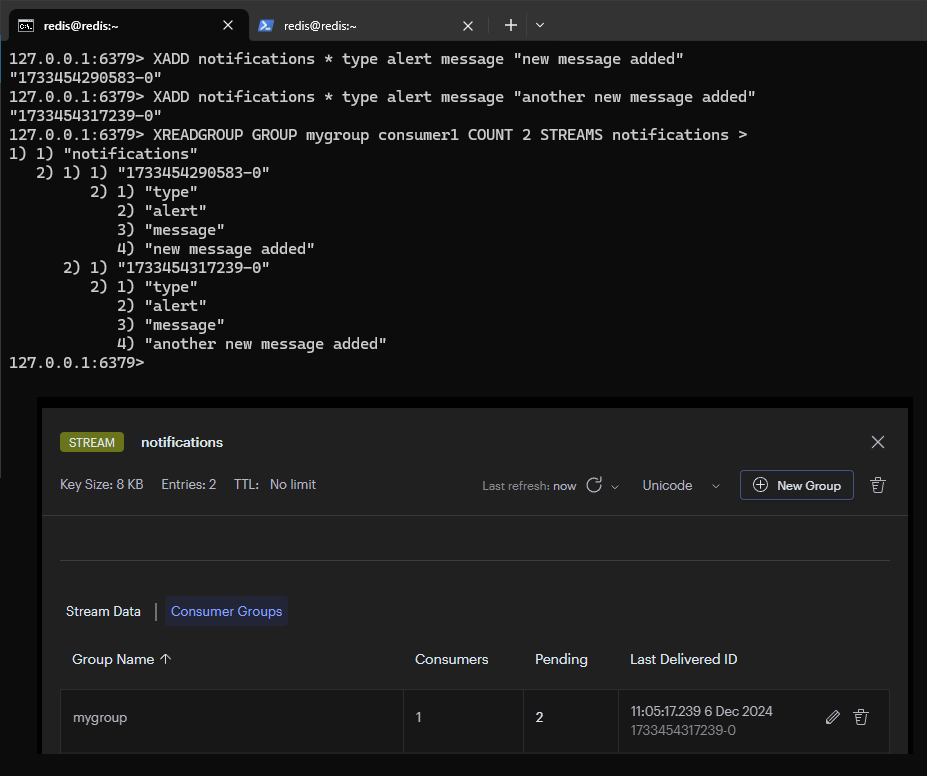Open the mygroup consumer group row
This screenshot has height=776, width=927.
(100, 717)
